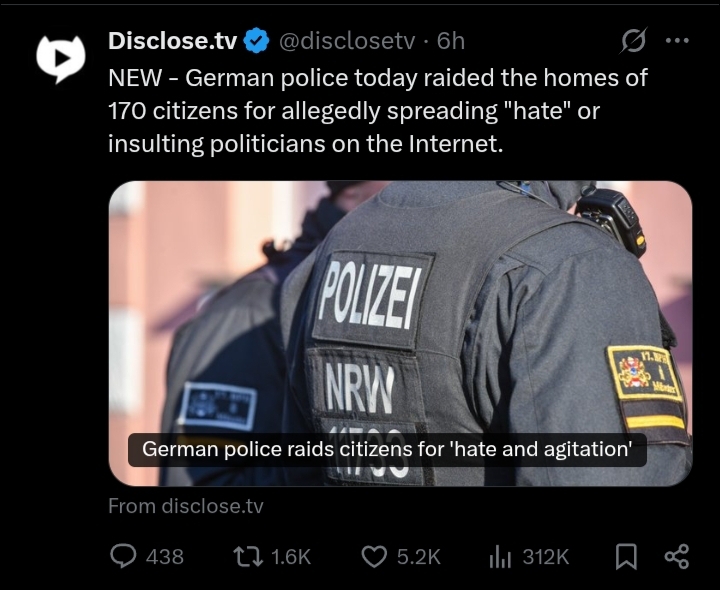
Task: Open the three-dot more options menu
Action: pyautogui.click(x=677, y=40)
